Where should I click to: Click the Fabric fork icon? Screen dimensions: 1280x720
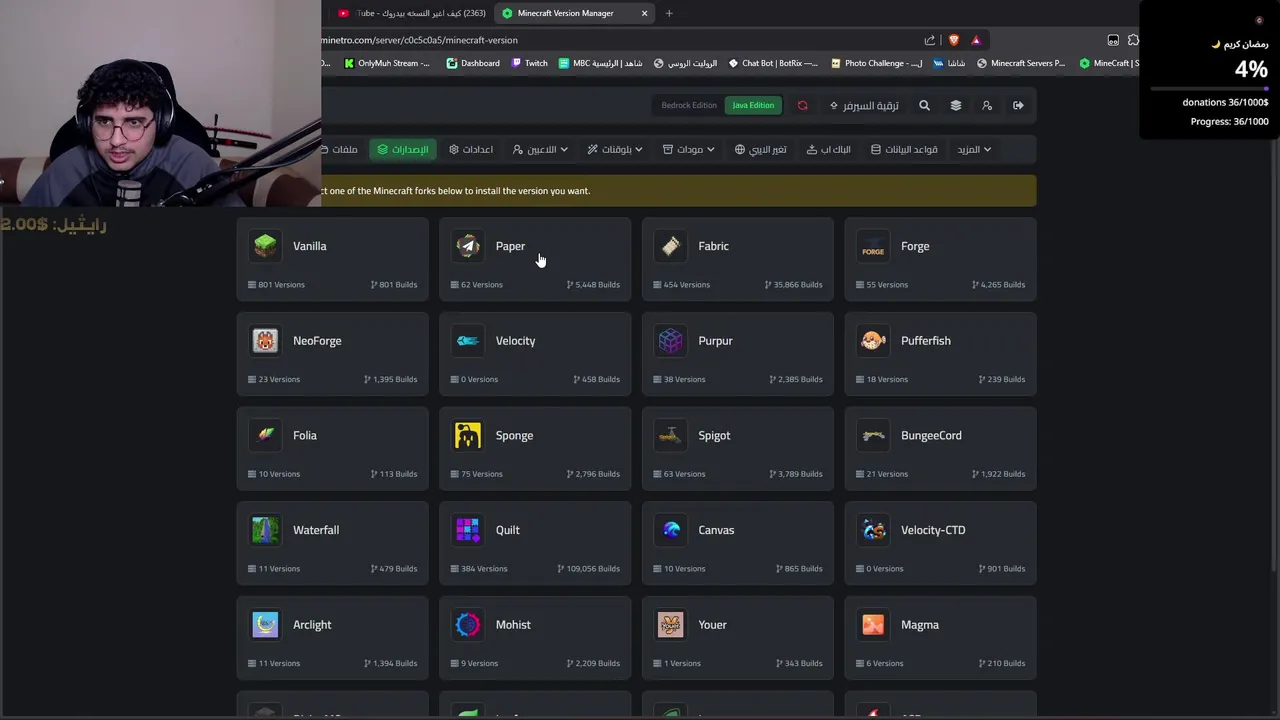tap(671, 246)
